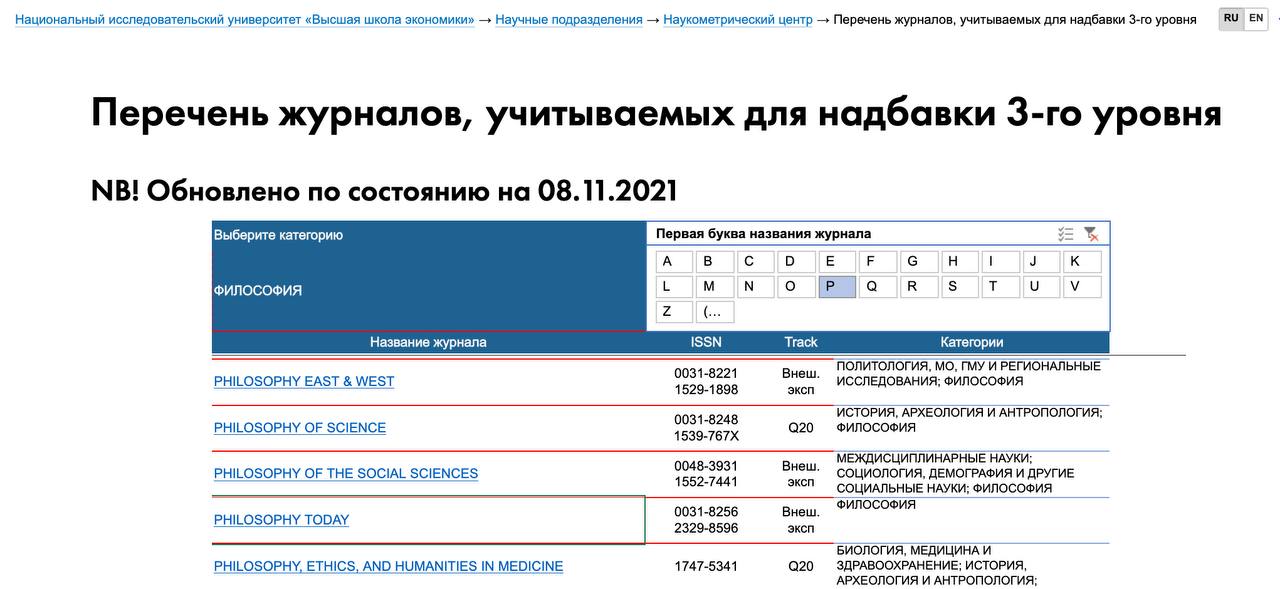
Task: Filter journals by letter M
Action: tap(715, 287)
